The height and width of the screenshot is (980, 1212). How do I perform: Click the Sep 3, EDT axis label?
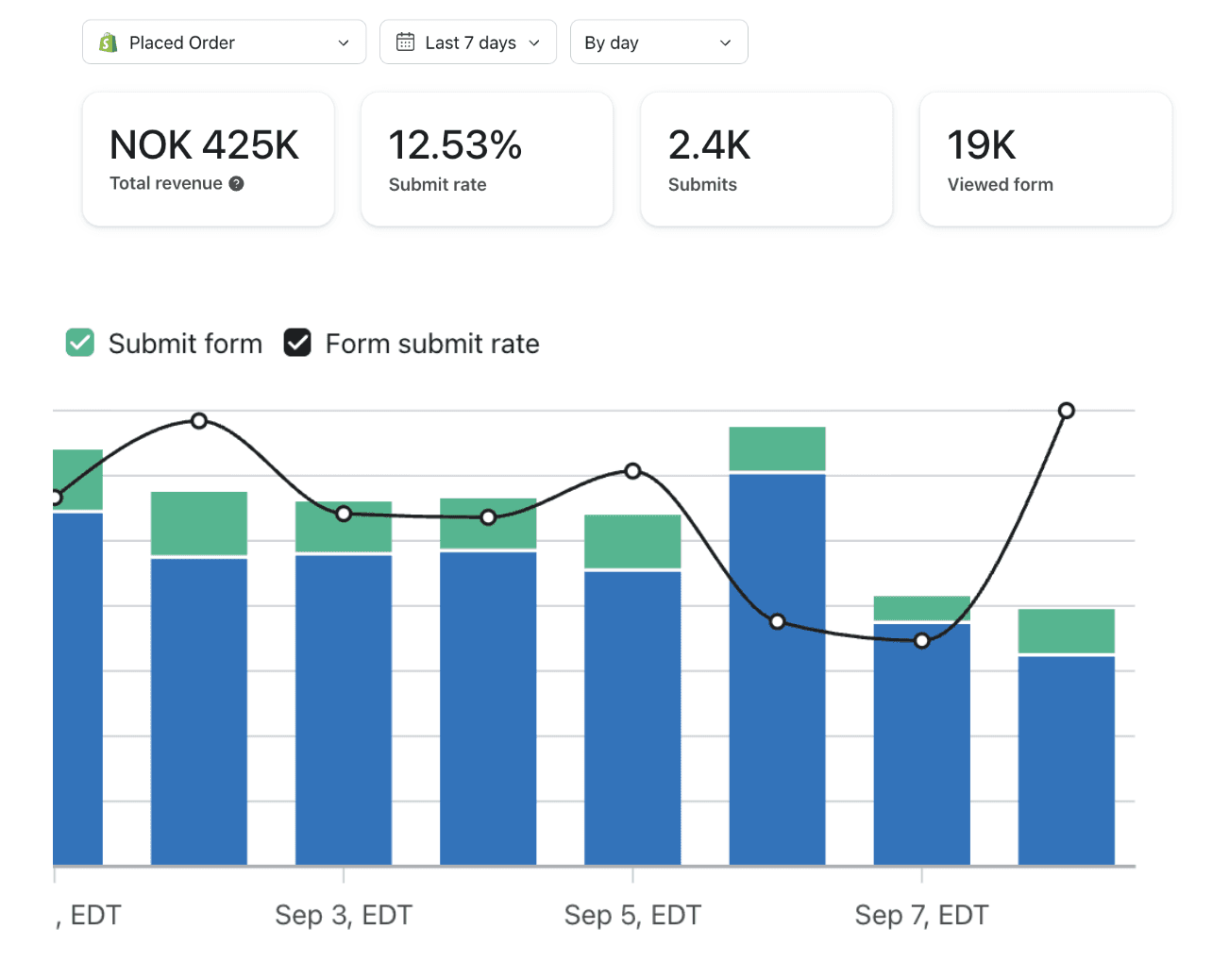tap(344, 915)
